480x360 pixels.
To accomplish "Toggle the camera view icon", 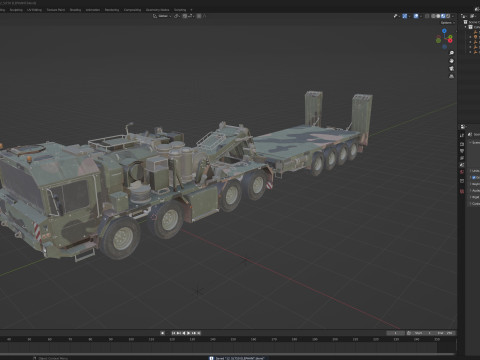I will (451, 68).
